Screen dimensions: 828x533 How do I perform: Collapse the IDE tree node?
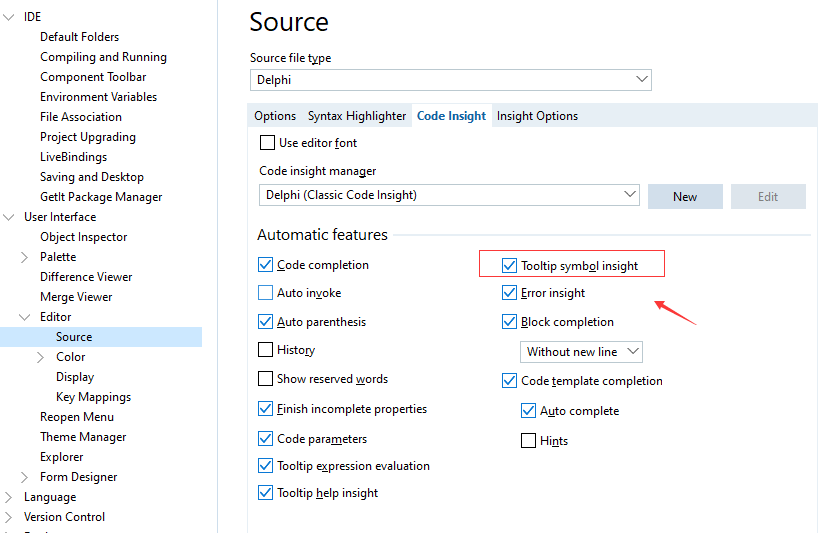tap(9, 17)
